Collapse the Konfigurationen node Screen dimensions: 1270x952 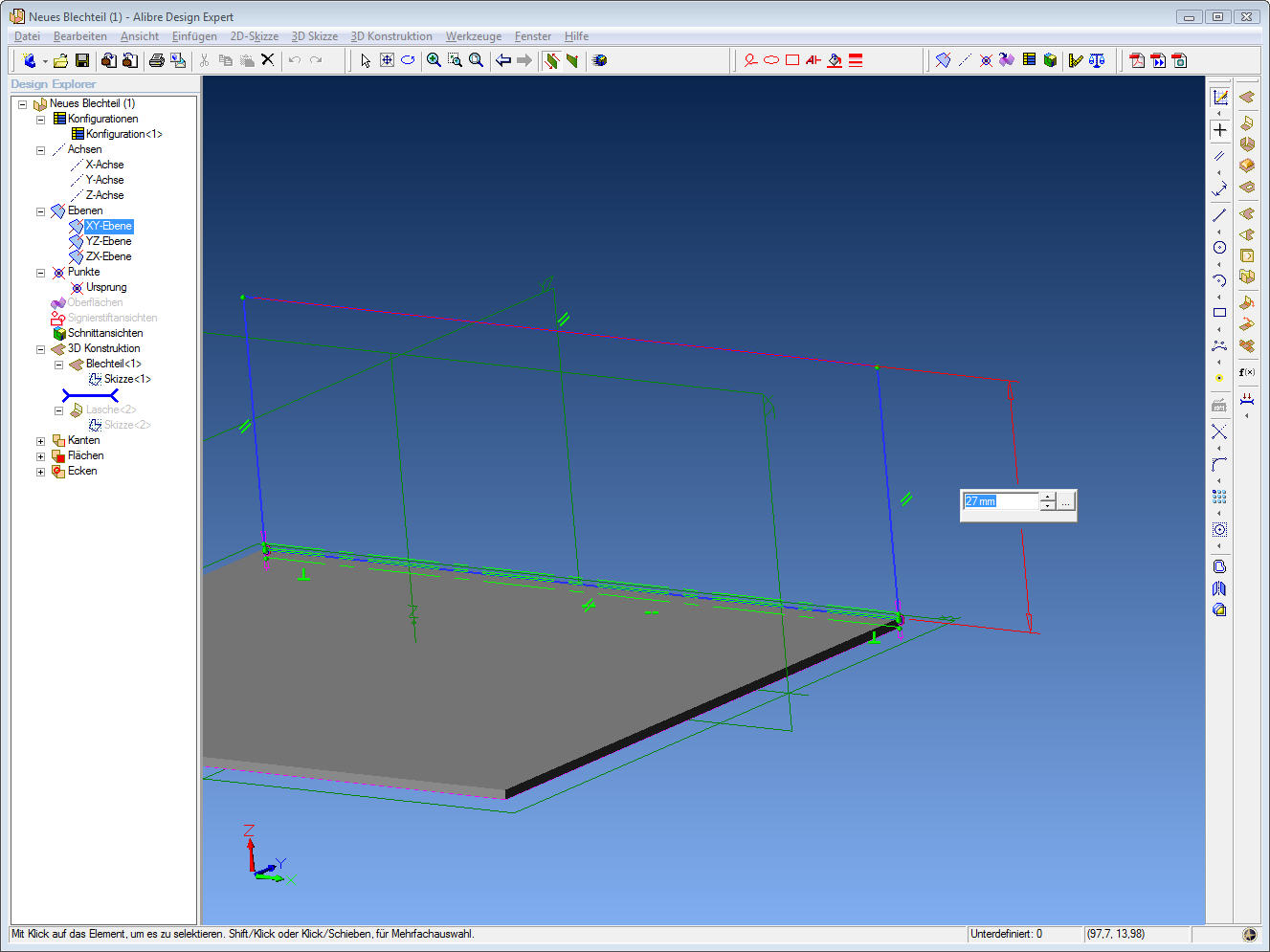(x=40, y=120)
